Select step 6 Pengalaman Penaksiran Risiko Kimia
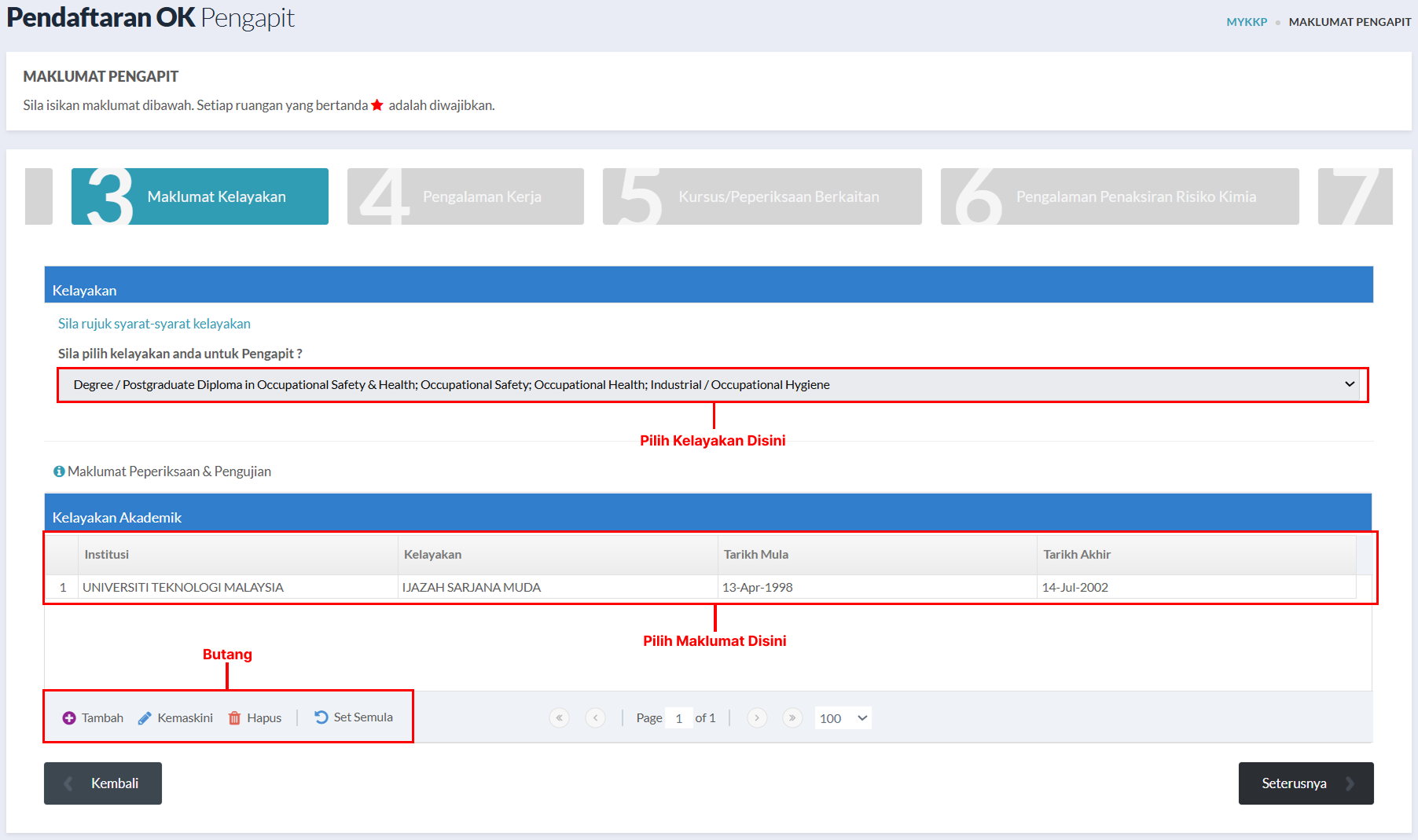 1119,196
